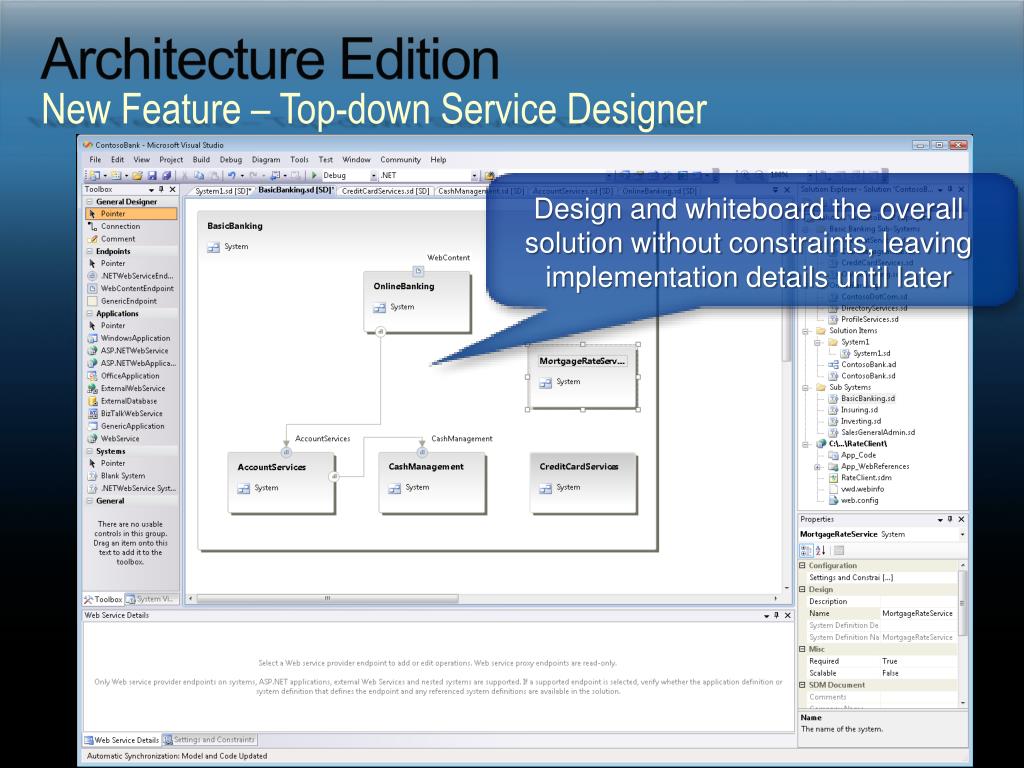
Task: Select SalesGeneralAdmin.sd in Solution Explorer
Action: tap(877, 432)
